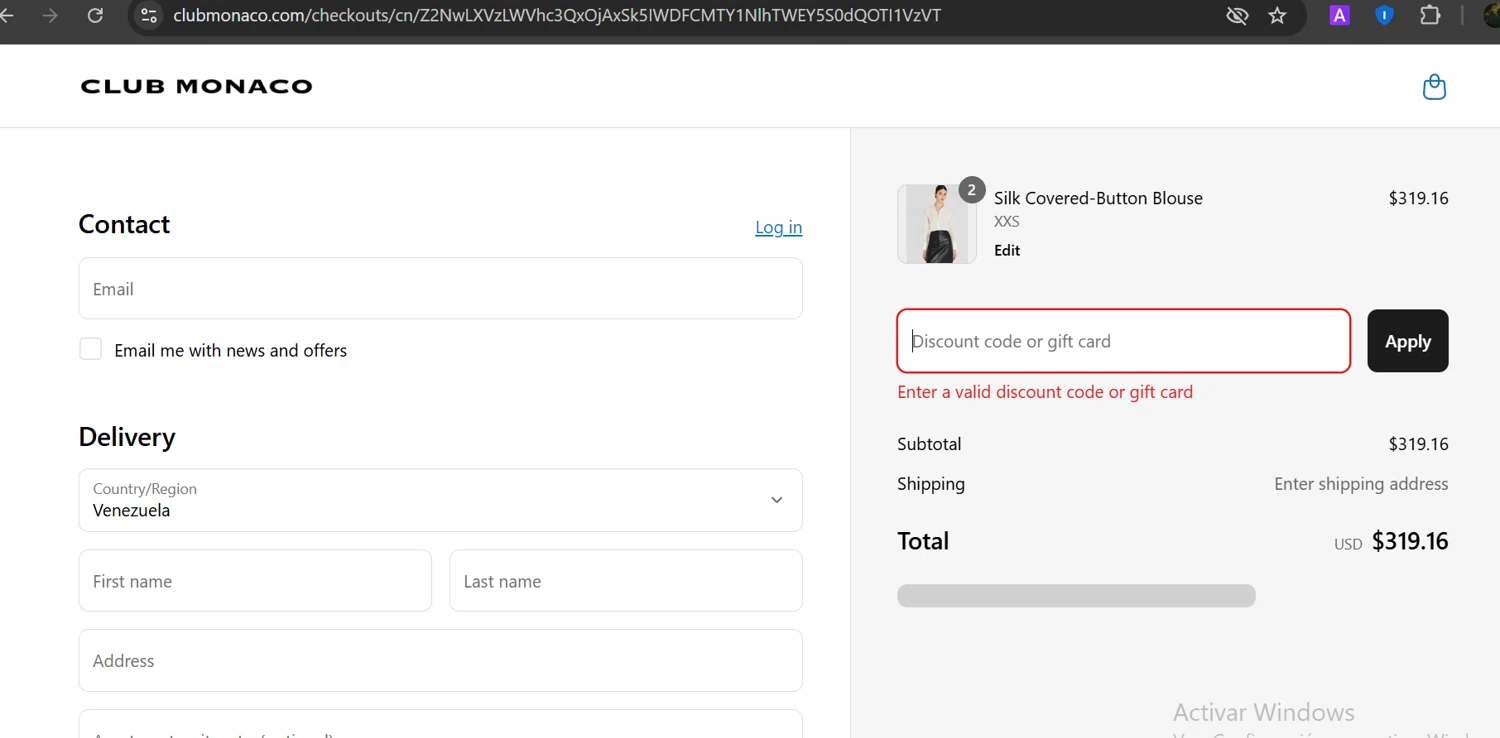The image size is (1500, 738).
Task: Open site information icon in address bar
Action: coord(149,15)
